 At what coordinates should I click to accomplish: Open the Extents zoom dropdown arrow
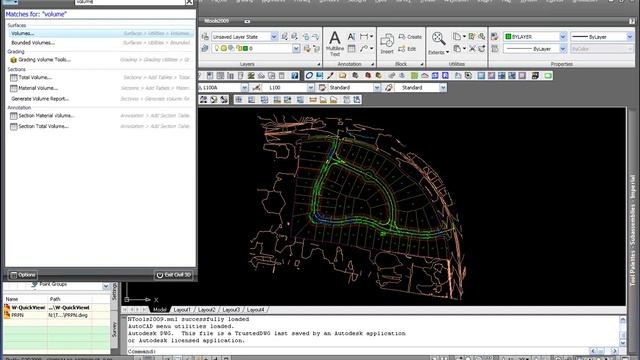coord(447,52)
